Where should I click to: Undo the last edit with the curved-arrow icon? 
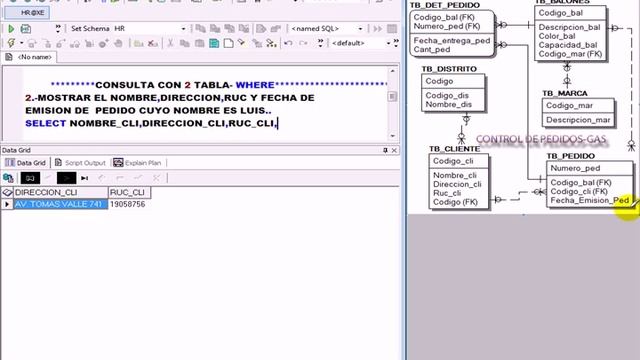click(288, 43)
